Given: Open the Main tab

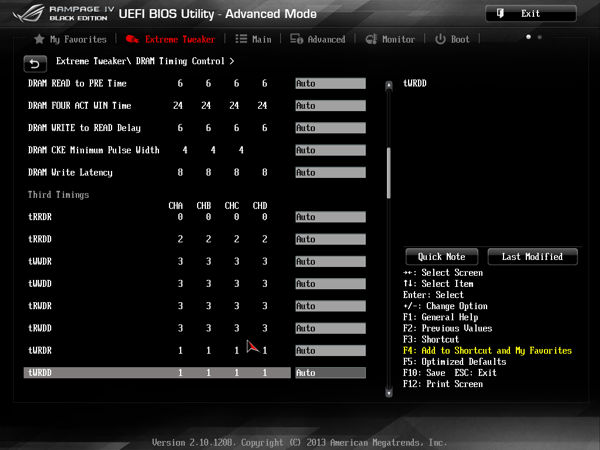Looking at the screenshot, I should 253,39.
